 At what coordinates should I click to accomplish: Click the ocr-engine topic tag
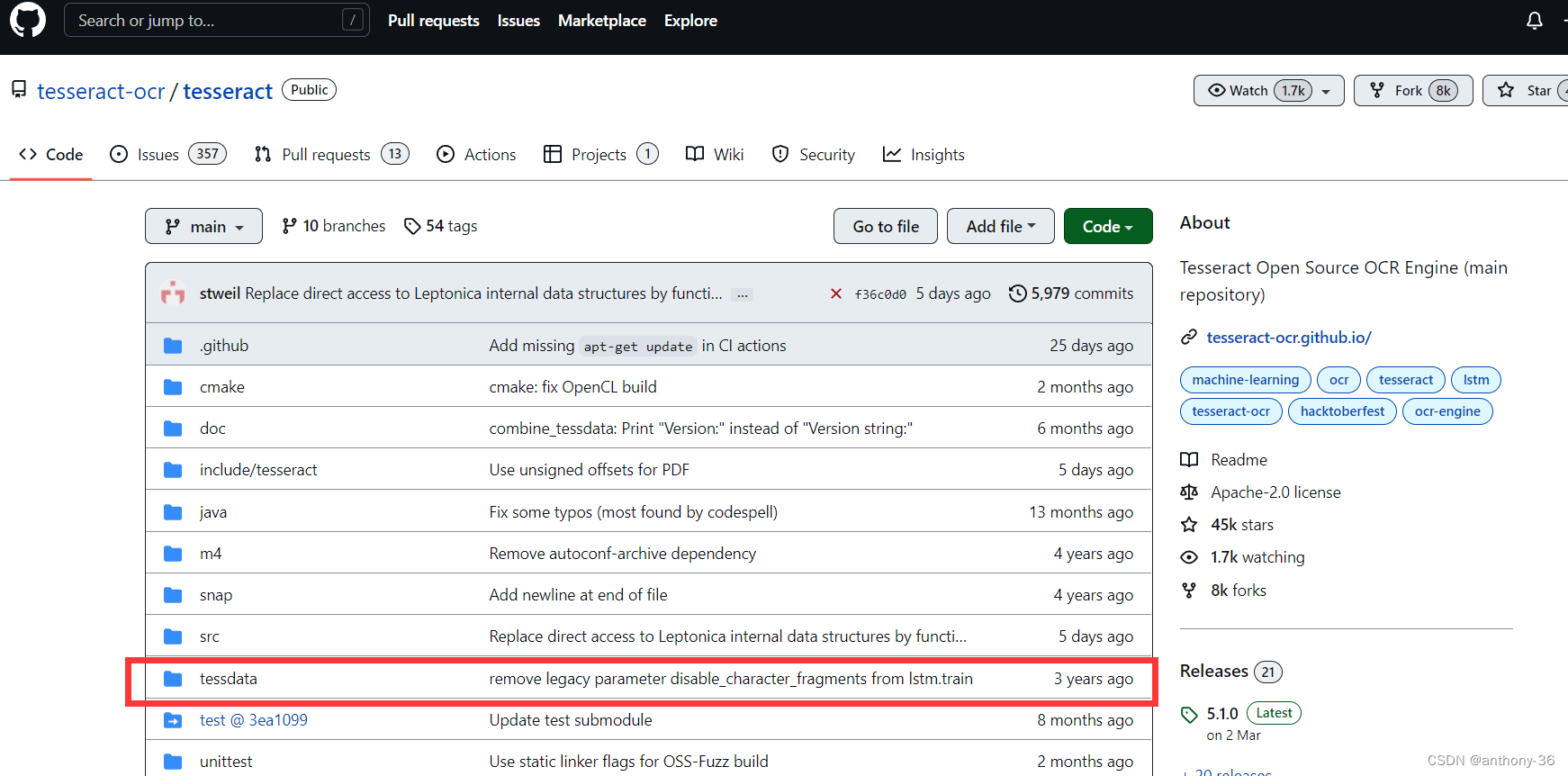[x=1447, y=411]
